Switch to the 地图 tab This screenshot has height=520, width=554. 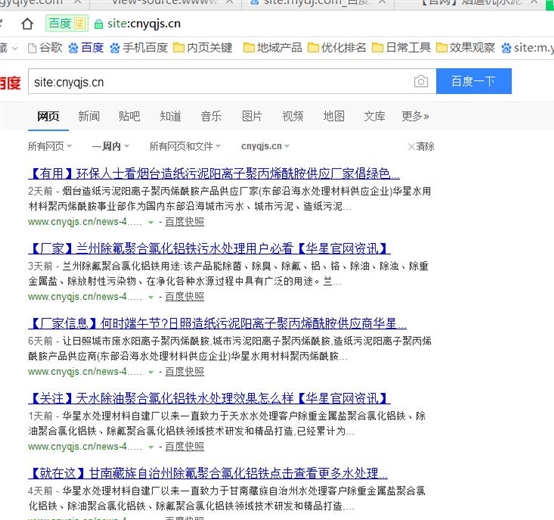[334, 116]
